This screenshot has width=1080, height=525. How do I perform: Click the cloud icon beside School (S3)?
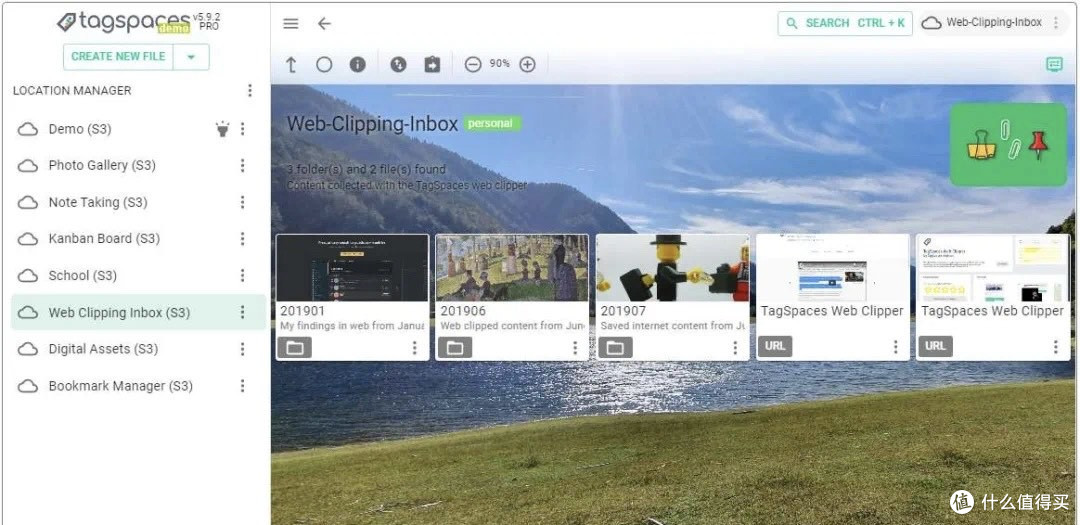click(28, 276)
